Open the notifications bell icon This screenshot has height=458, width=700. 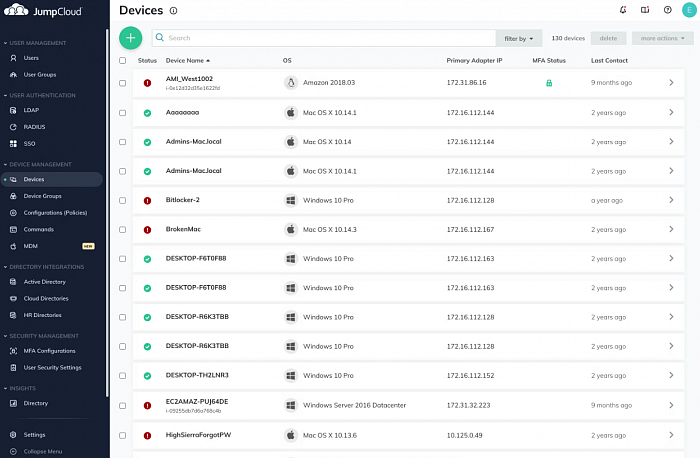(623, 10)
